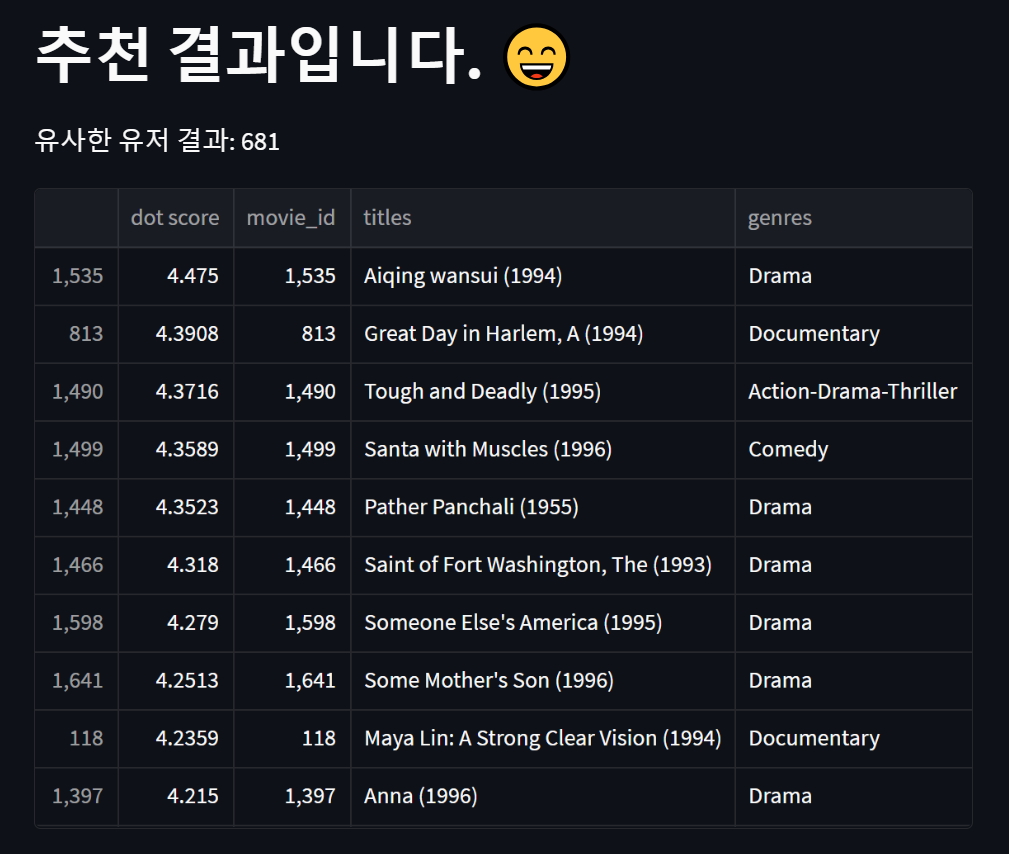Select Documentary genre in Great Day in Harlem row
Image resolution: width=1009 pixels, height=854 pixels.
[x=854, y=334]
